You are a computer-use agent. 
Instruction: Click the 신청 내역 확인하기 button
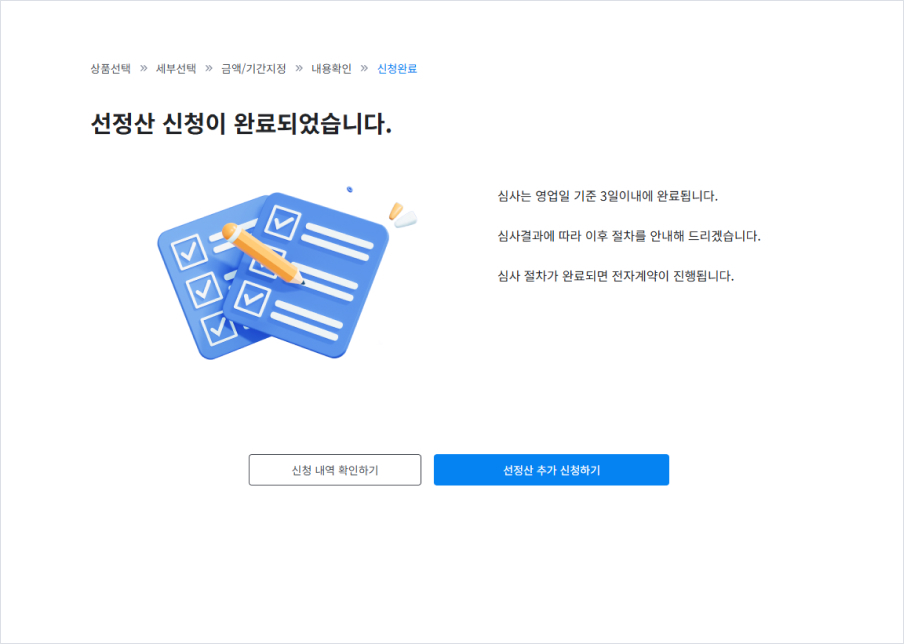click(x=335, y=470)
